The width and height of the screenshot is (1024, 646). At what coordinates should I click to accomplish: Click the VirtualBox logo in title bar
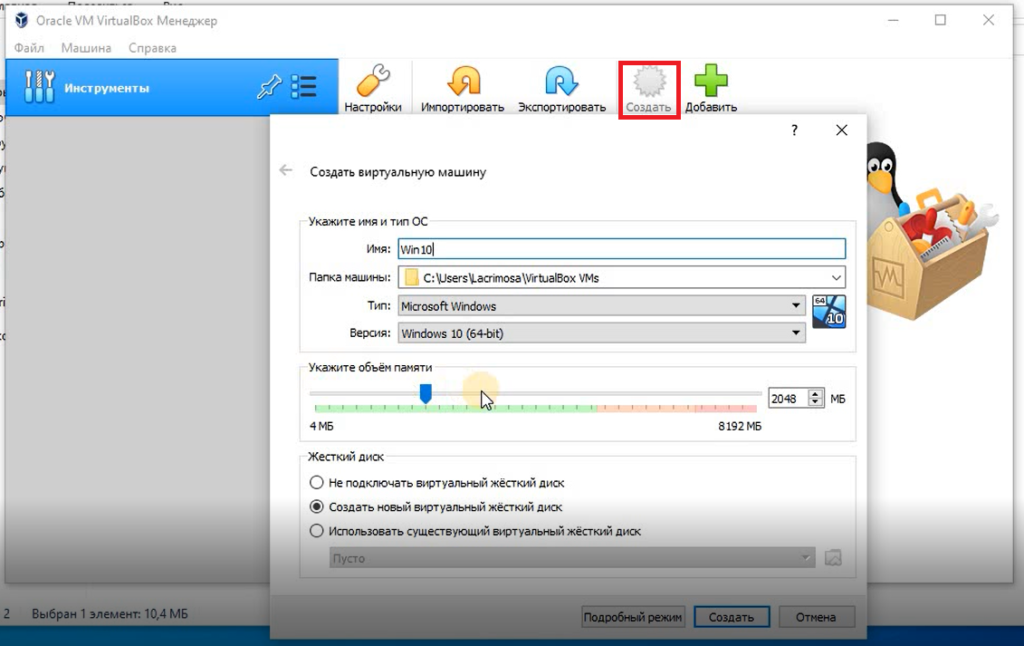(x=22, y=20)
